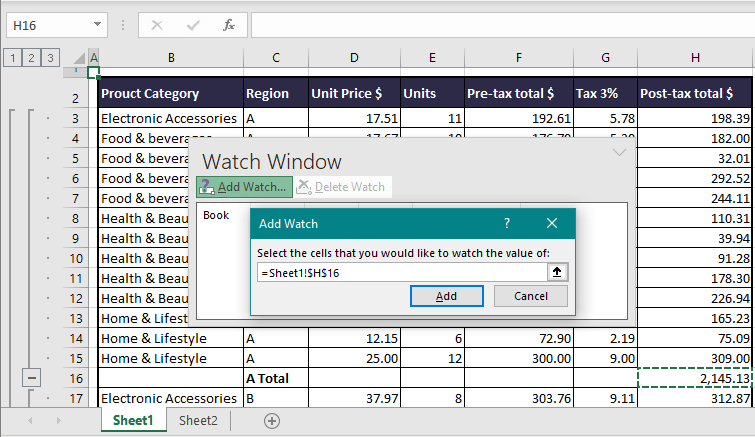This screenshot has height=437, width=755.
Task: Click the Post-tax total $ header cell
Action: [695, 93]
